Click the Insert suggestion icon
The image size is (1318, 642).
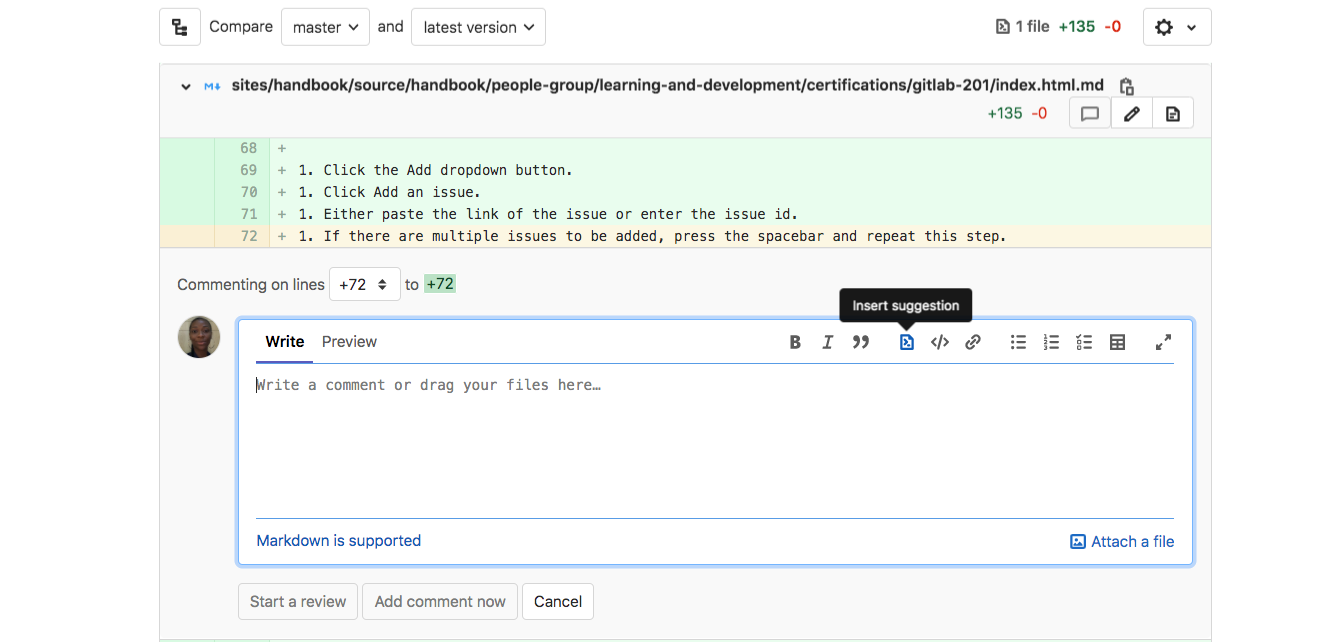coord(906,342)
